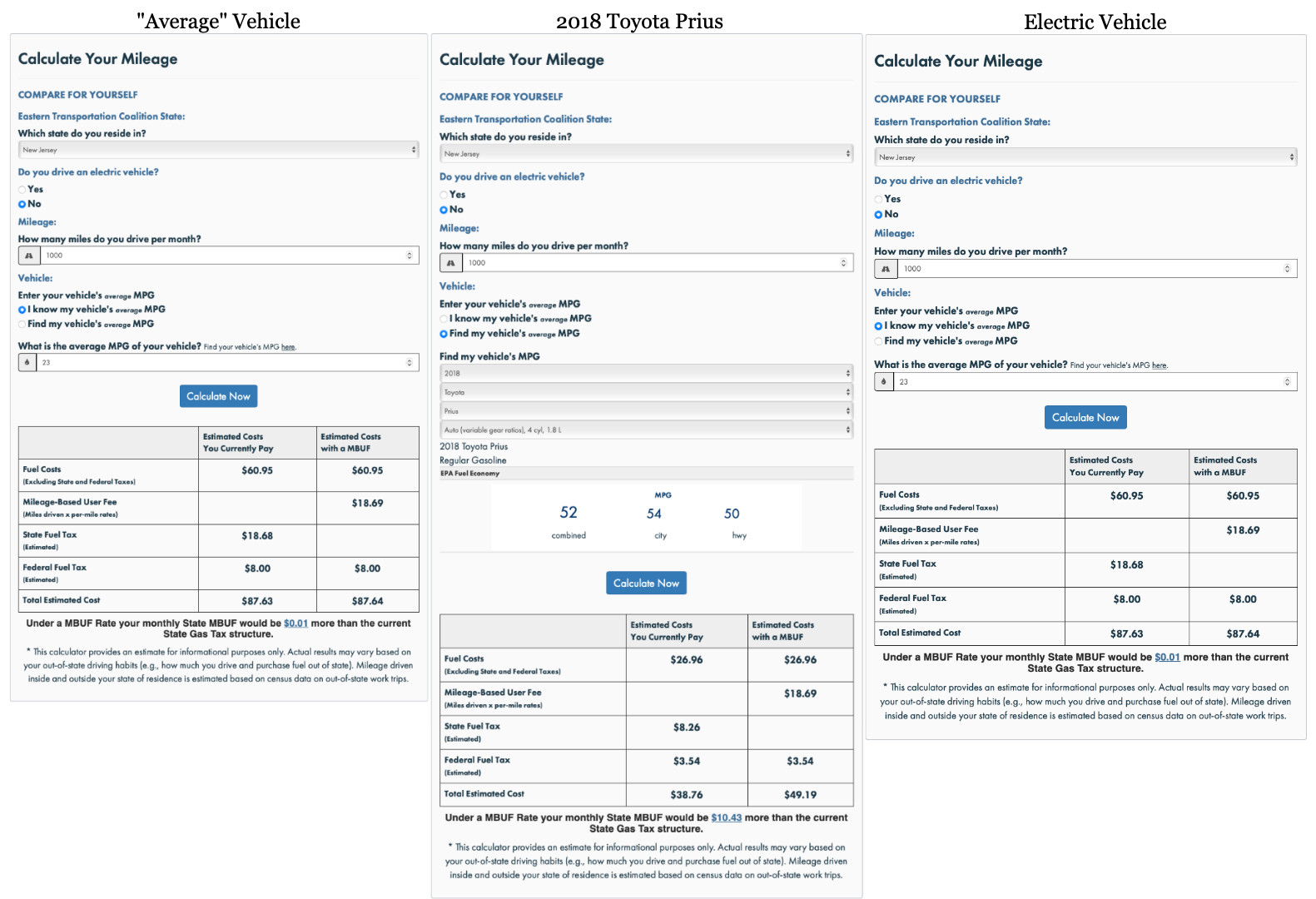Open the Prius model dropdown
The width and height of the screenshot is (1316, 899).
[646, 411]
